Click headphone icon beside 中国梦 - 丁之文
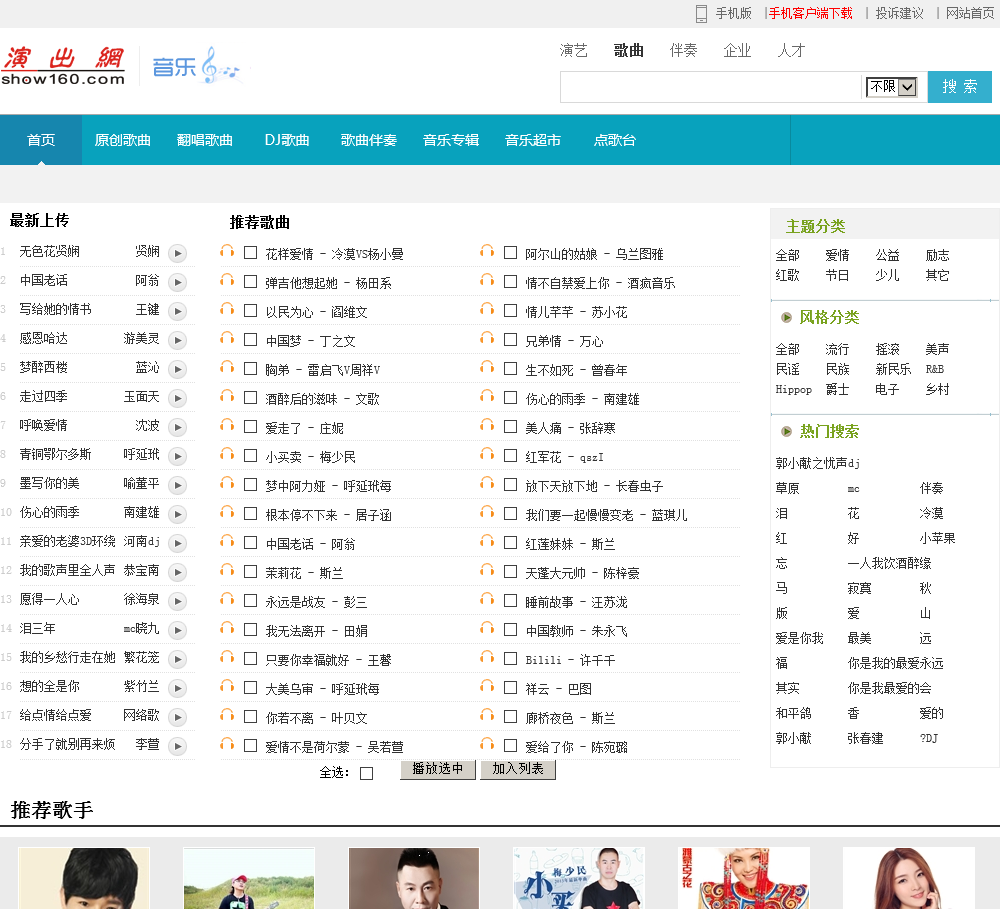The width and height of the screenshot is (1000, 909). (227, 337)
